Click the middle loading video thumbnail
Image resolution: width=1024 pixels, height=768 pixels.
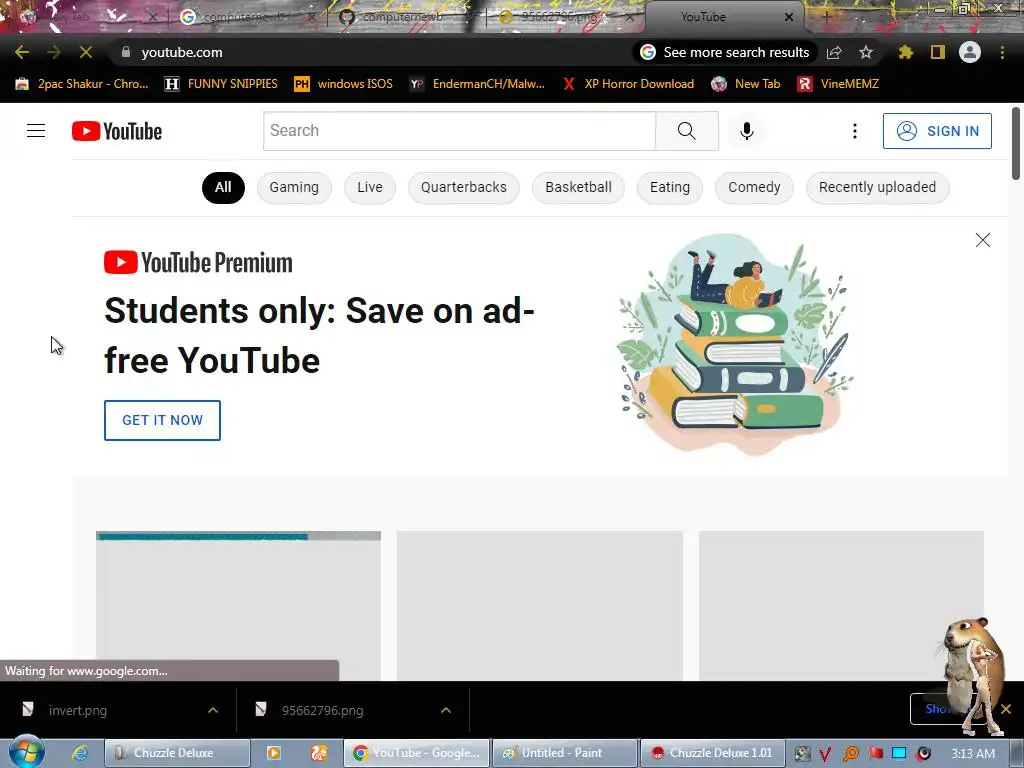point(540,605)
